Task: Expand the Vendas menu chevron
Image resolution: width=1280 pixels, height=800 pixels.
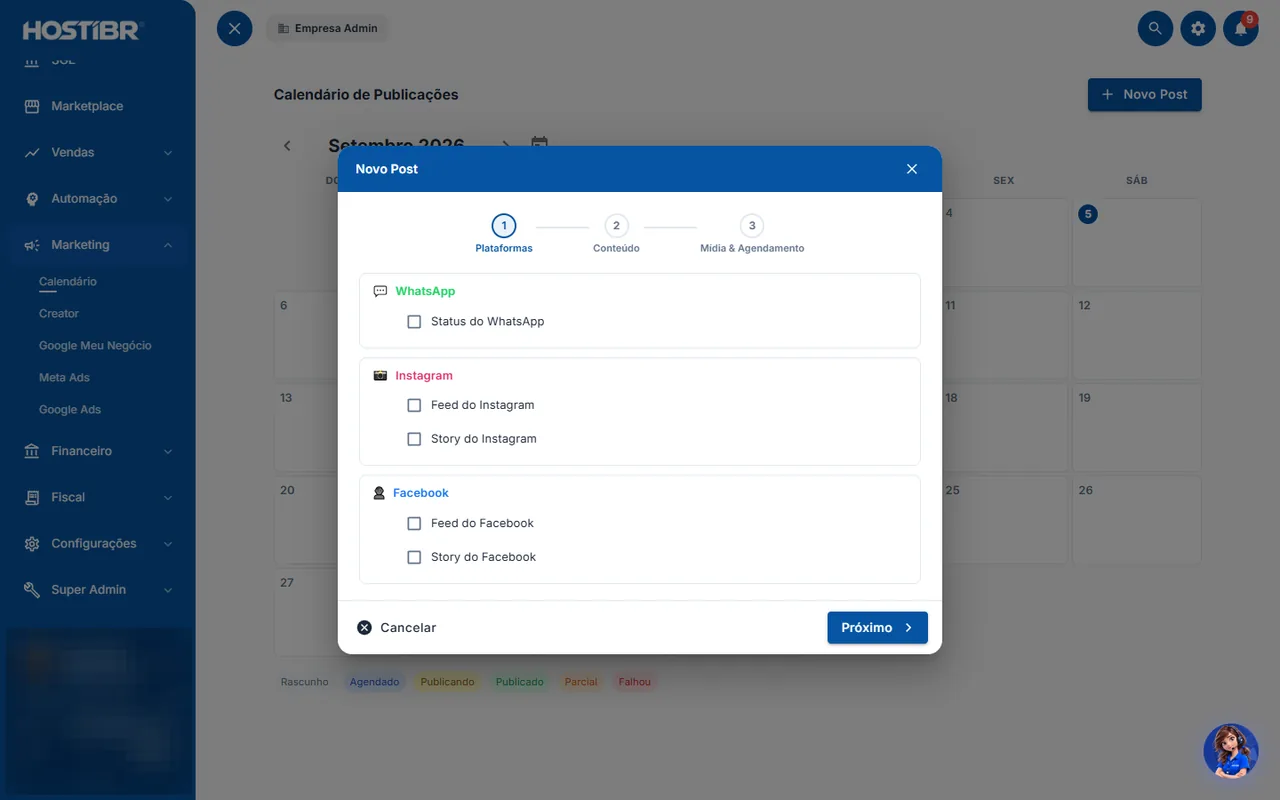Action: (x=168, y=153)
